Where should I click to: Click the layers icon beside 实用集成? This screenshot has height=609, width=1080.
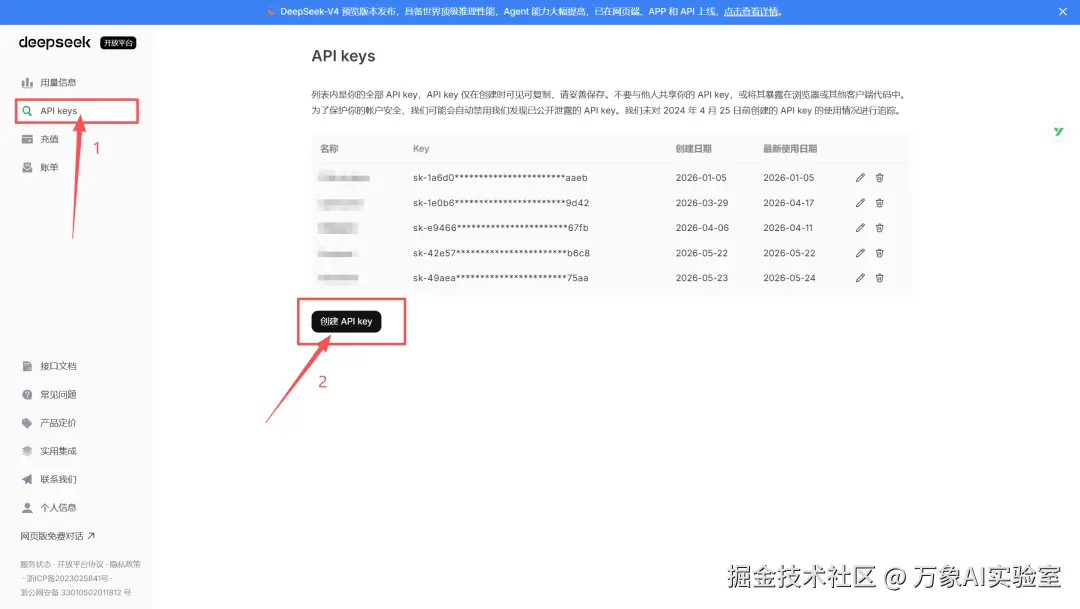[27, 451]
